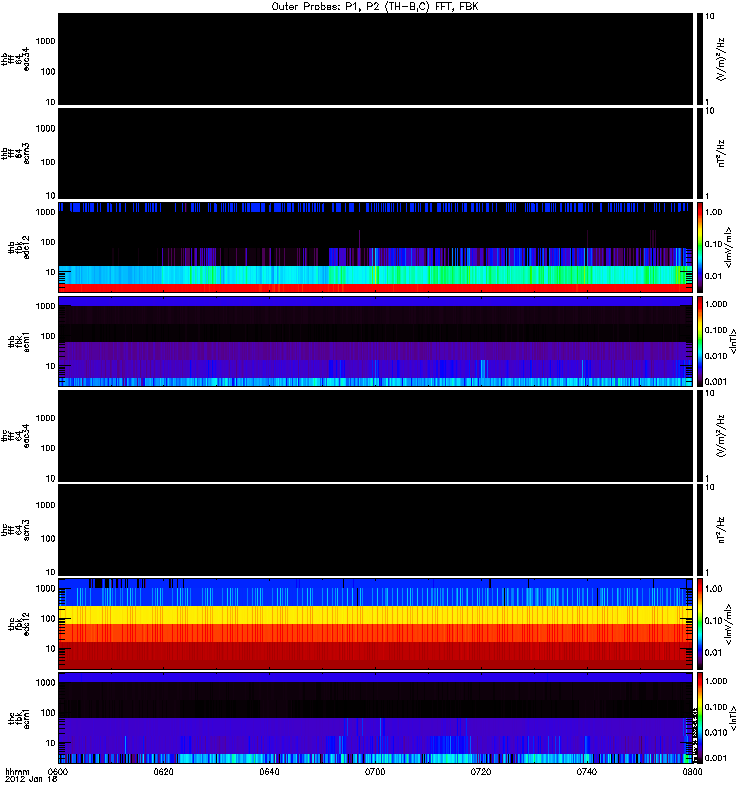Image resolution: width=750 pixels, height=800 pixels.
Task: Click inside the thc fbk scm1 spectrogram panel
Action: 375,718
